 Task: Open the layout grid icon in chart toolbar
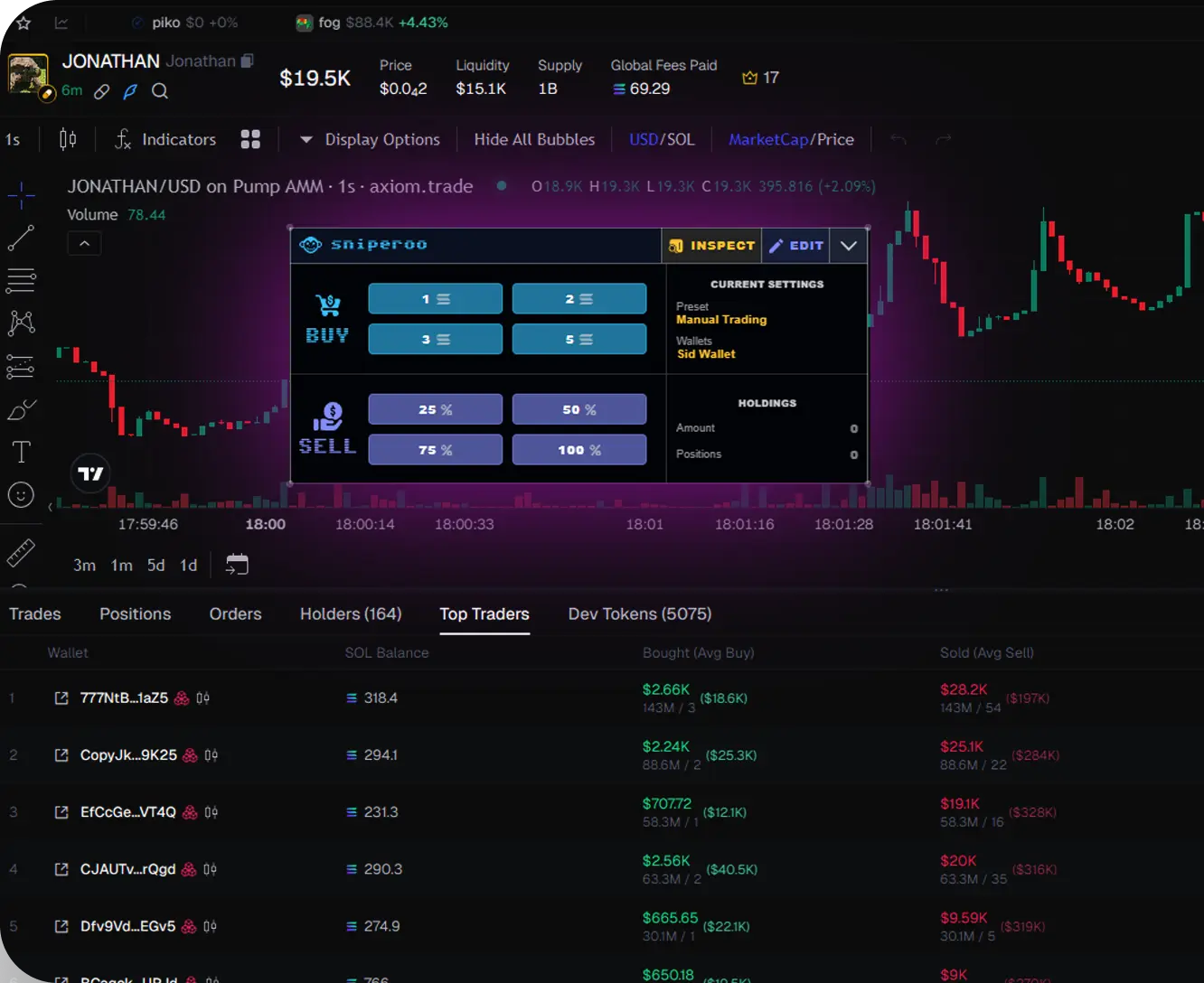[250, 139]
